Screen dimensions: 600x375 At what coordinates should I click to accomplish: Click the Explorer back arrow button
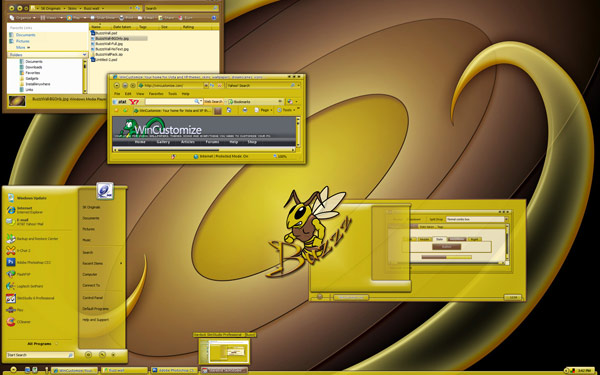11,8
